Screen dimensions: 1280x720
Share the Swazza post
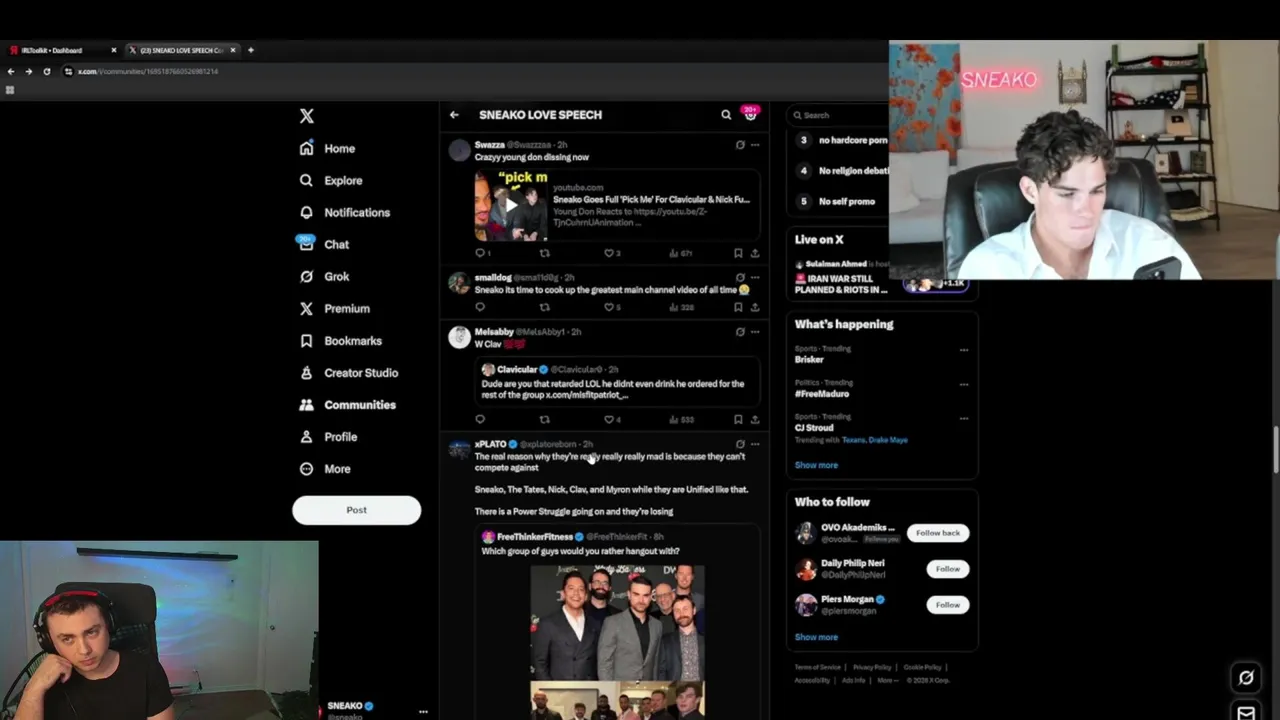pos(754,253)
